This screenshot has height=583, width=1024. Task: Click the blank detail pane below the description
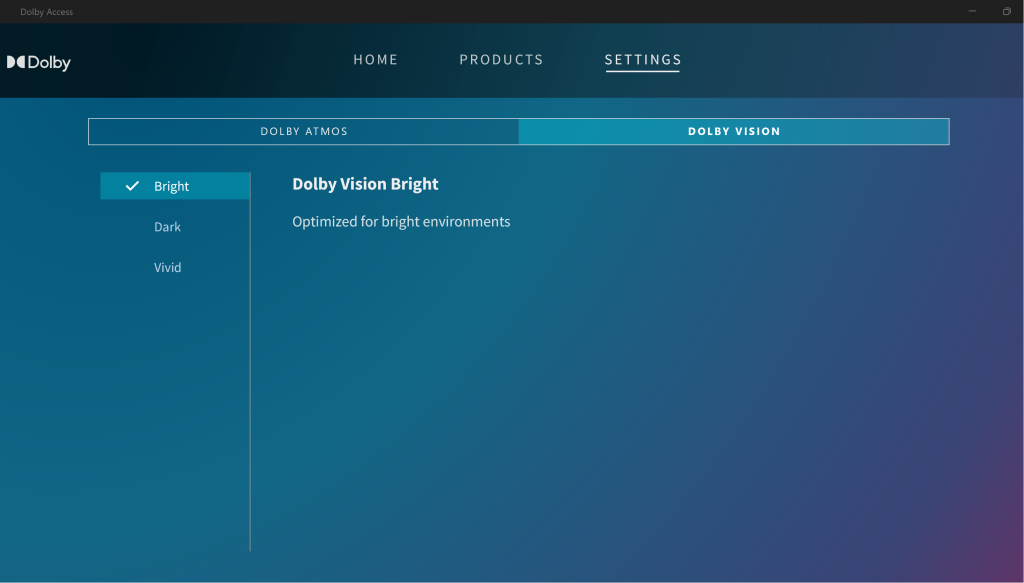coord(600,400)
